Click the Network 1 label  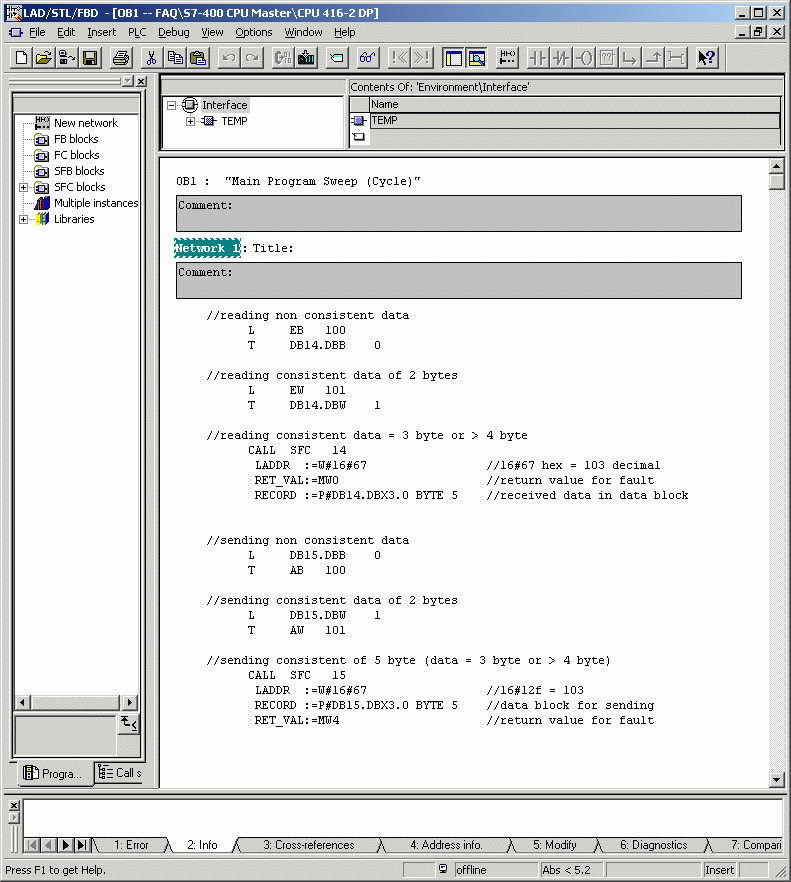(208, 248)
